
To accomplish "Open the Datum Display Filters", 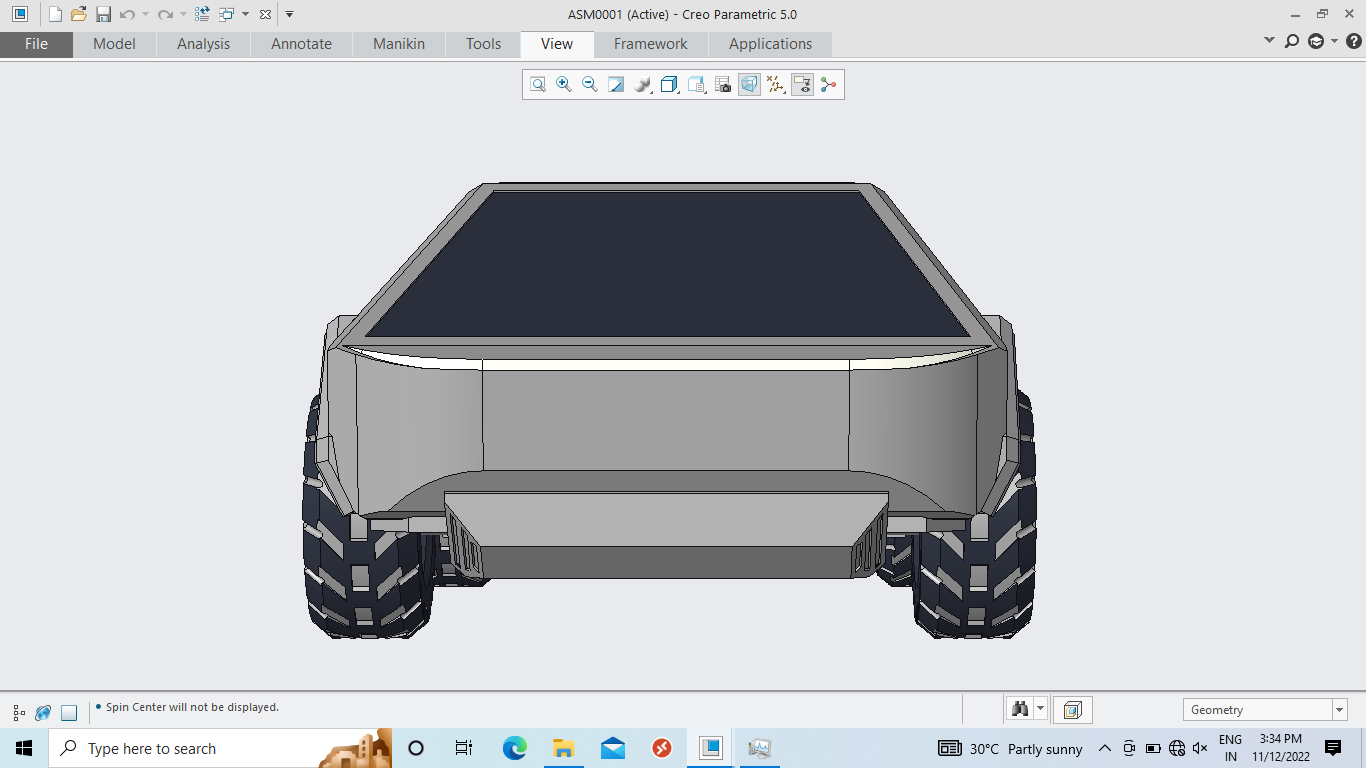I will [x=775, y=85].
